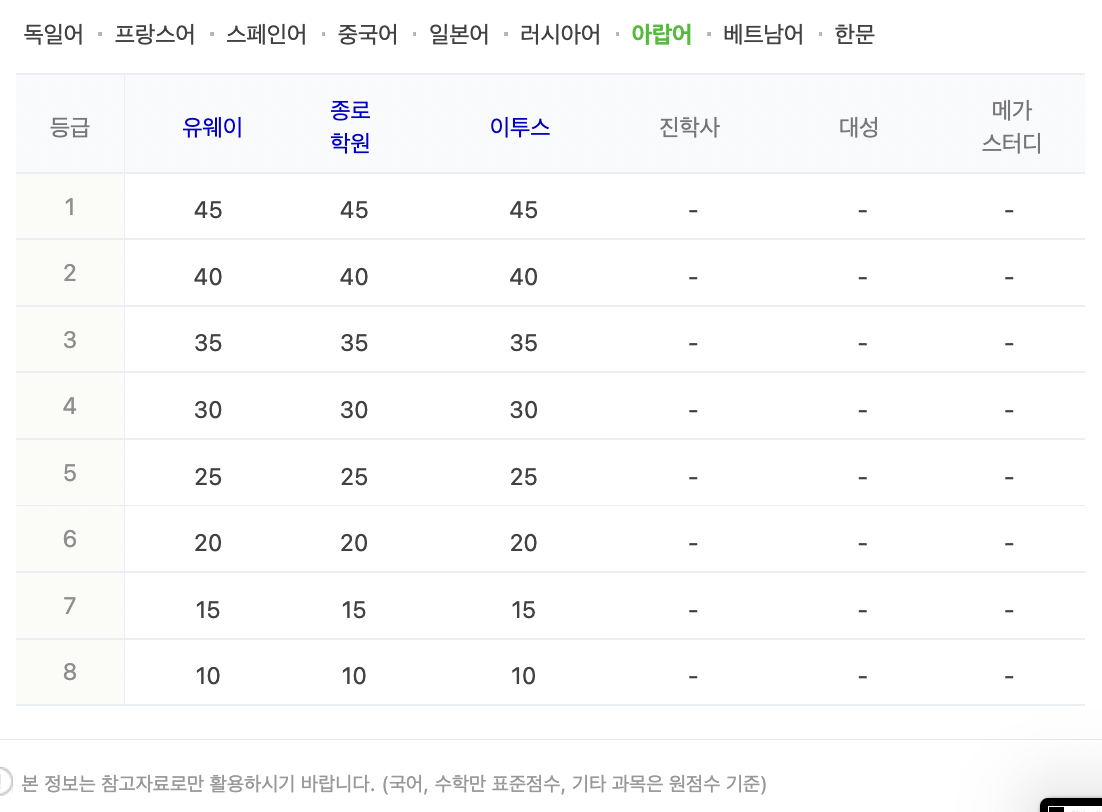
Task: Follow the 종로학원 header link
Action: click(x=350, y=127)
